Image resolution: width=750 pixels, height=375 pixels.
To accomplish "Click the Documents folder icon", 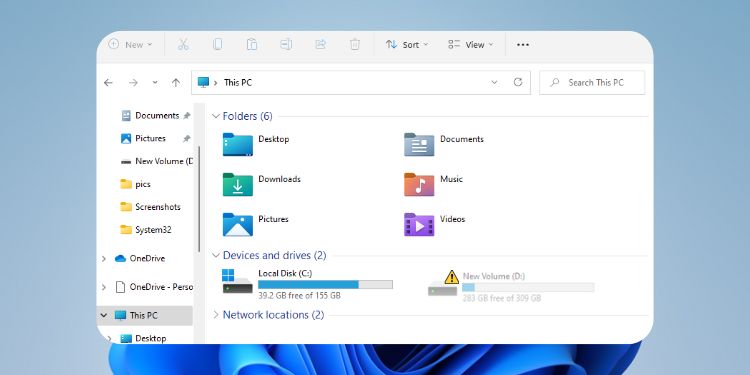I will point(419,144).
